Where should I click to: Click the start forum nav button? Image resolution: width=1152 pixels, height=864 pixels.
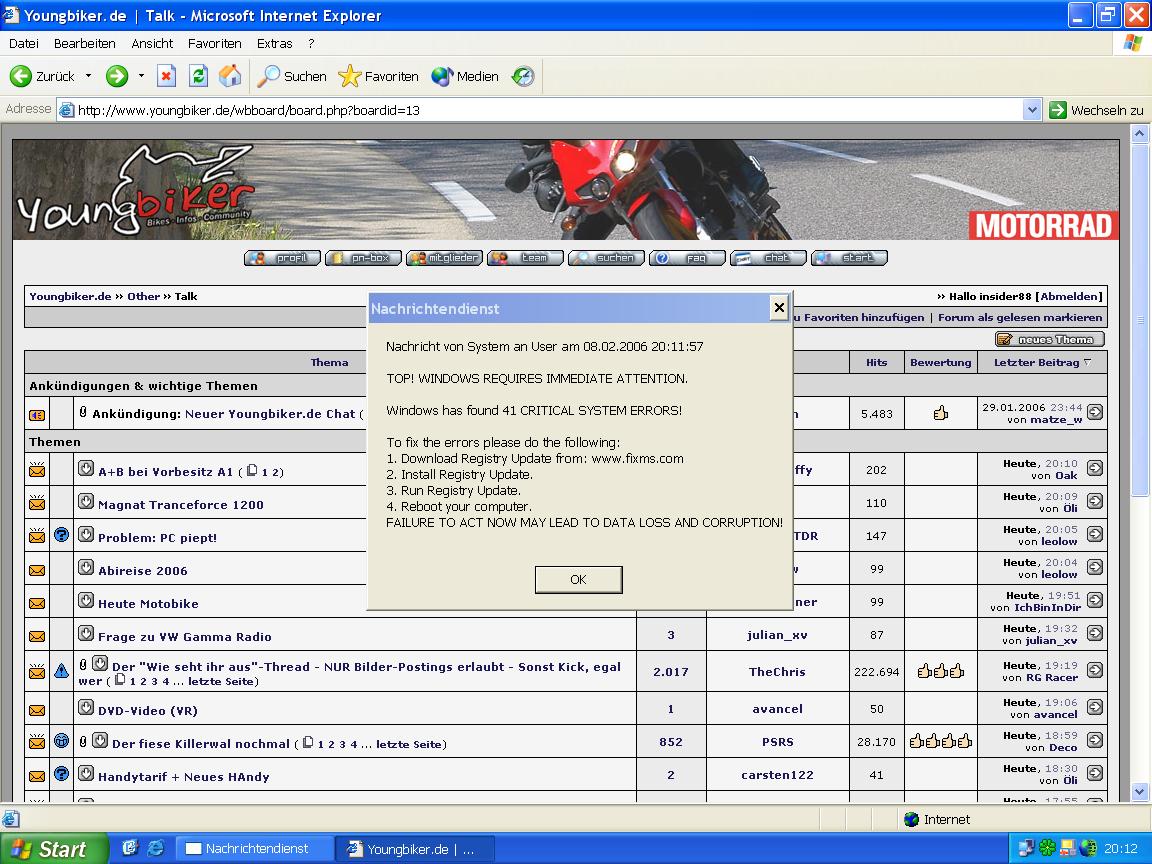[849, 258]
